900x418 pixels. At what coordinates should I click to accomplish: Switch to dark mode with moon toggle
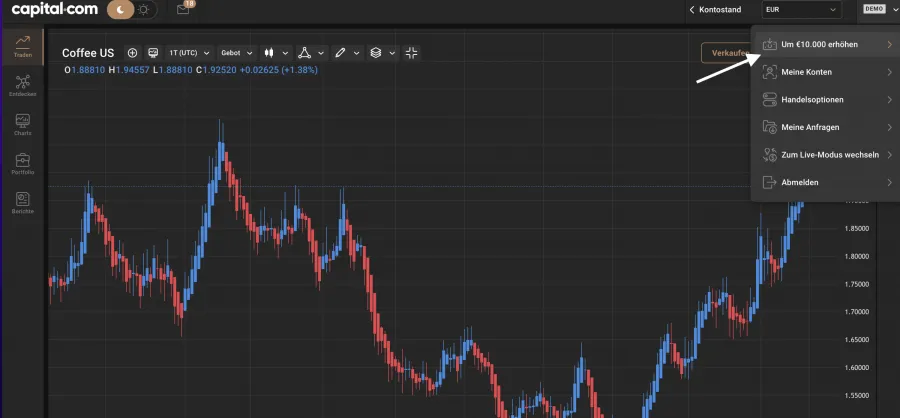pos(121,9)
